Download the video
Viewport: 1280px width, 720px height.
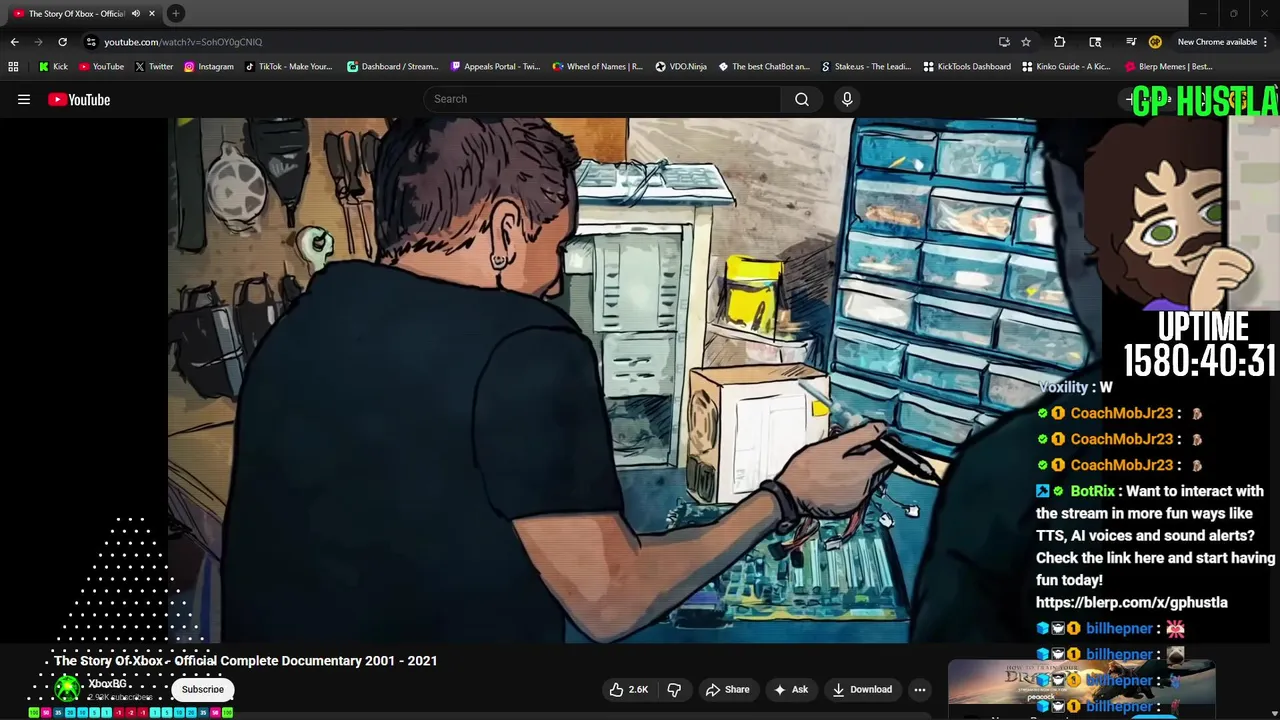pos(861,689)
